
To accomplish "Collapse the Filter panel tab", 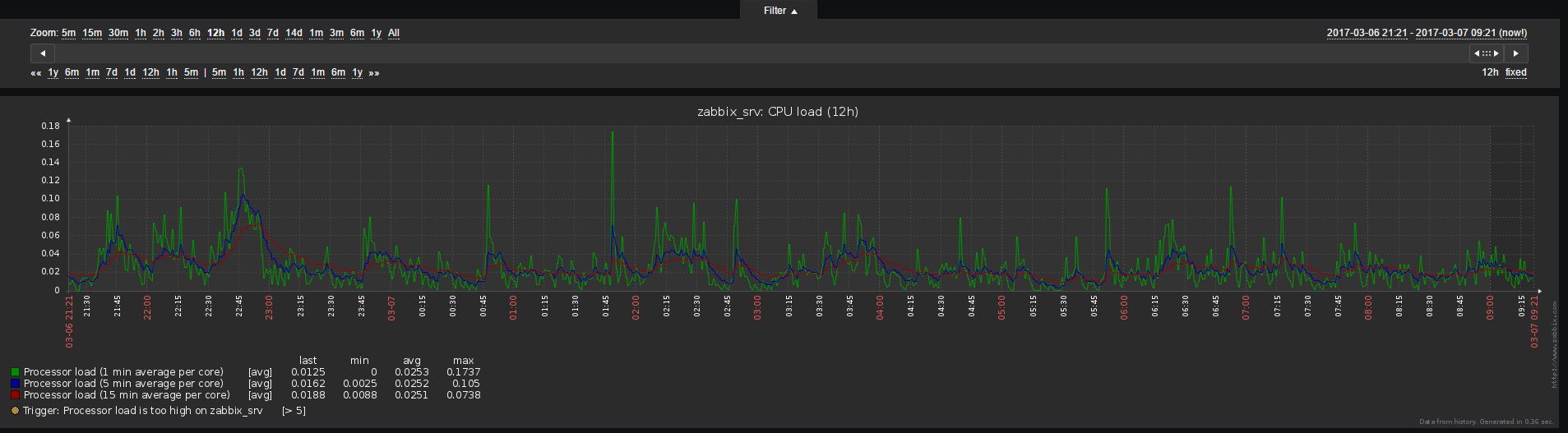I will click(778, 11).
